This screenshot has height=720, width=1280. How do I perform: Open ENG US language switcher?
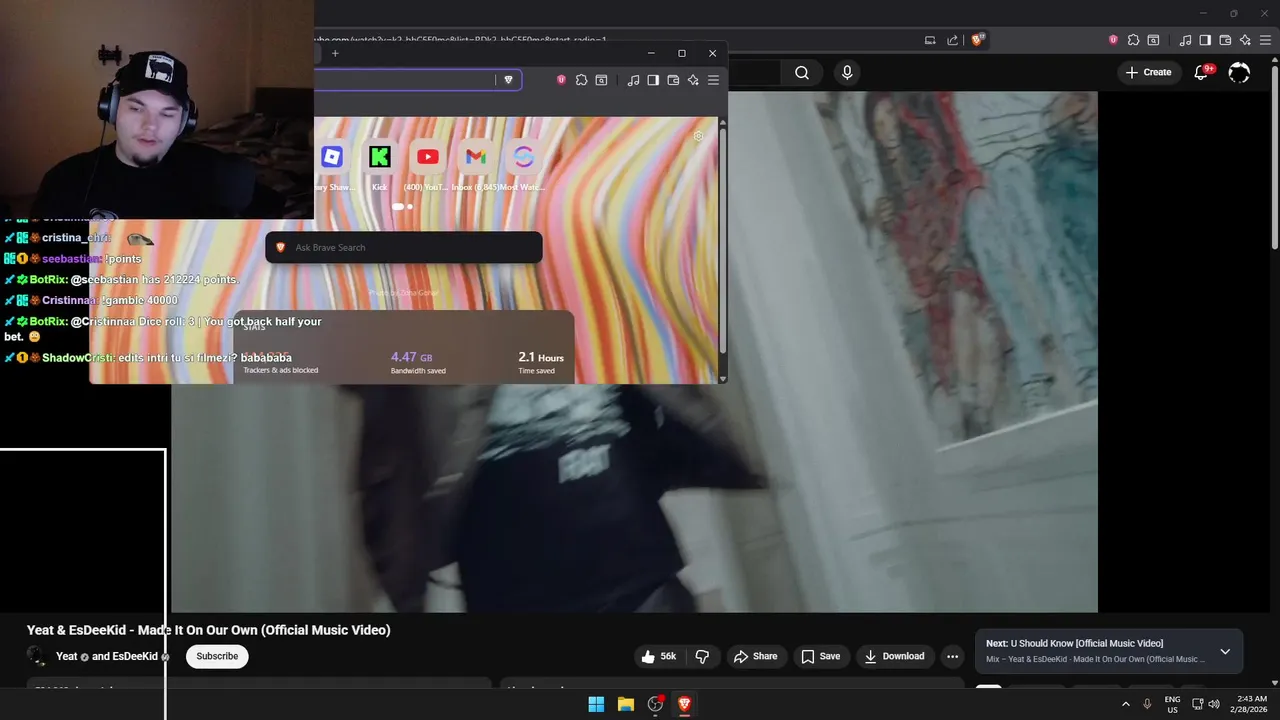1172,704
